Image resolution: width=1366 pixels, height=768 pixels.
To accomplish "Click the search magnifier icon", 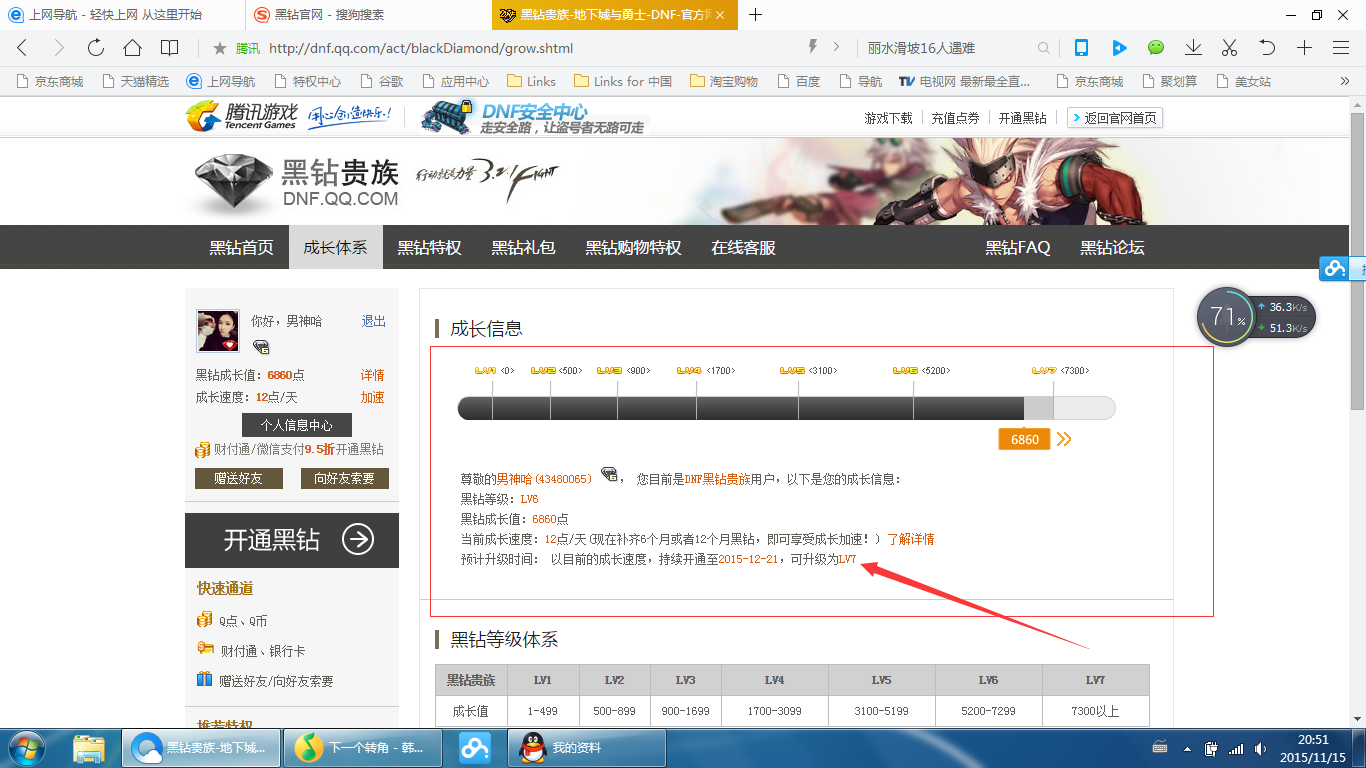I will [x=1044, y=48].
